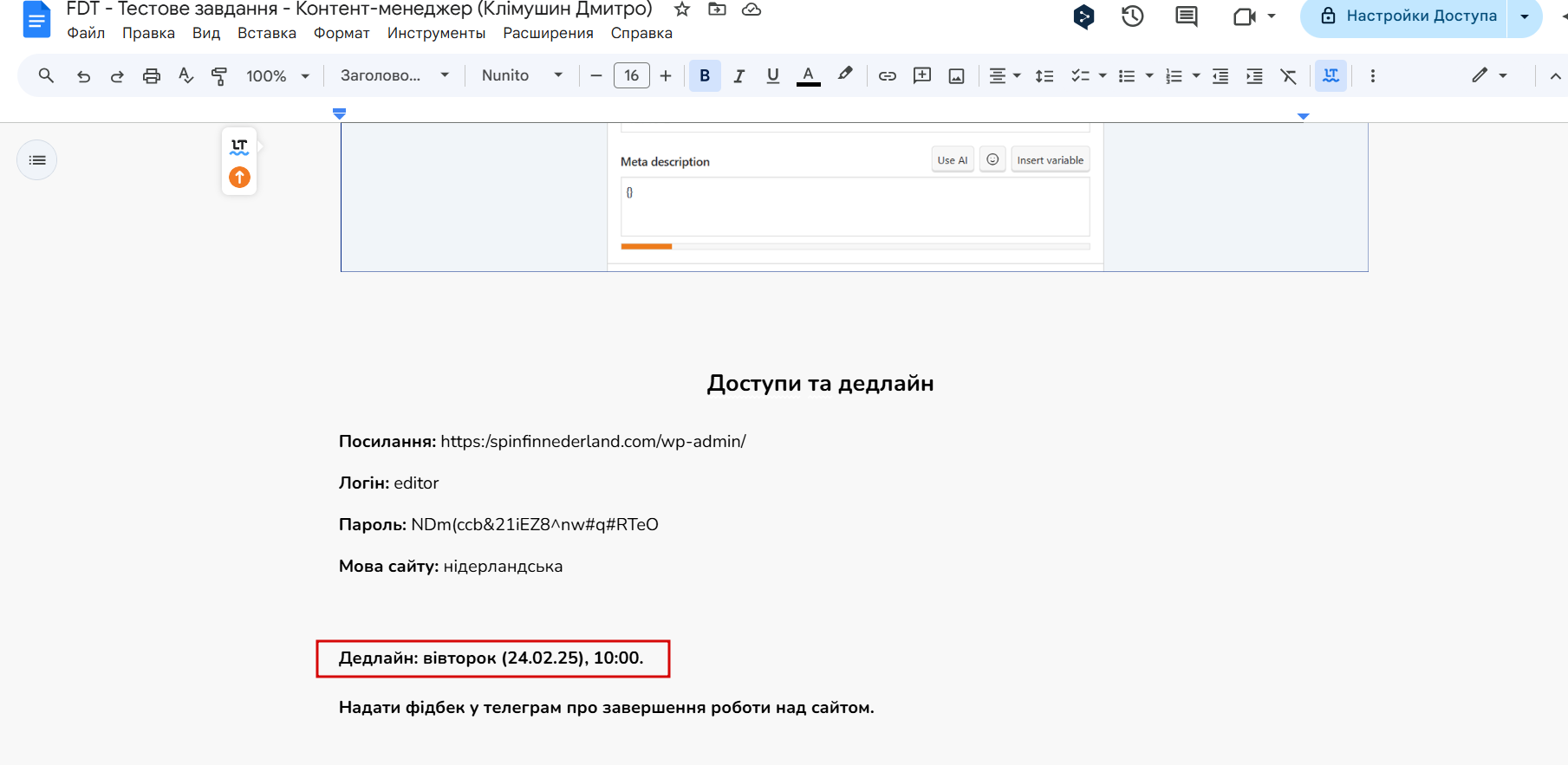This screenshot has width=1568, height=765.
Task: Increase the indent
Action: pyautogui.click(x=1254, y=76)
